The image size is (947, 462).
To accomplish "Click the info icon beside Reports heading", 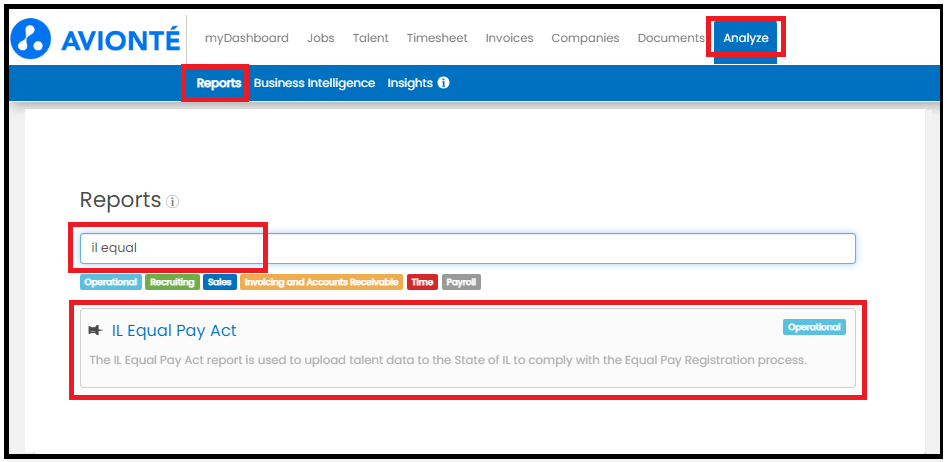I will [173, 202].
